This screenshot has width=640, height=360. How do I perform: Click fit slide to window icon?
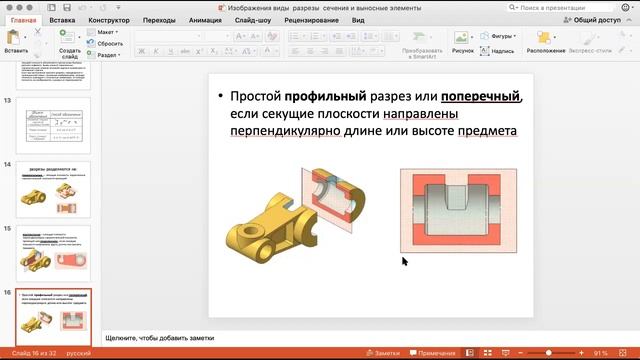coord(622,353)
